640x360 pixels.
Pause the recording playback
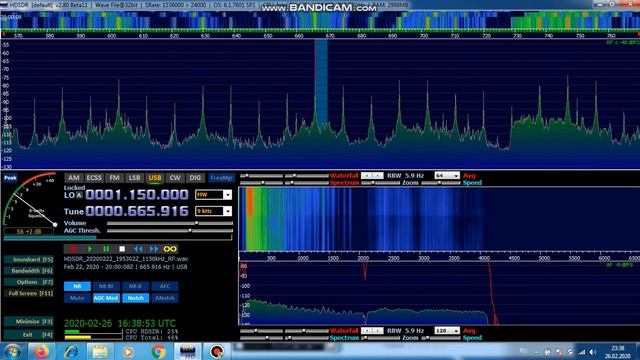106,249
